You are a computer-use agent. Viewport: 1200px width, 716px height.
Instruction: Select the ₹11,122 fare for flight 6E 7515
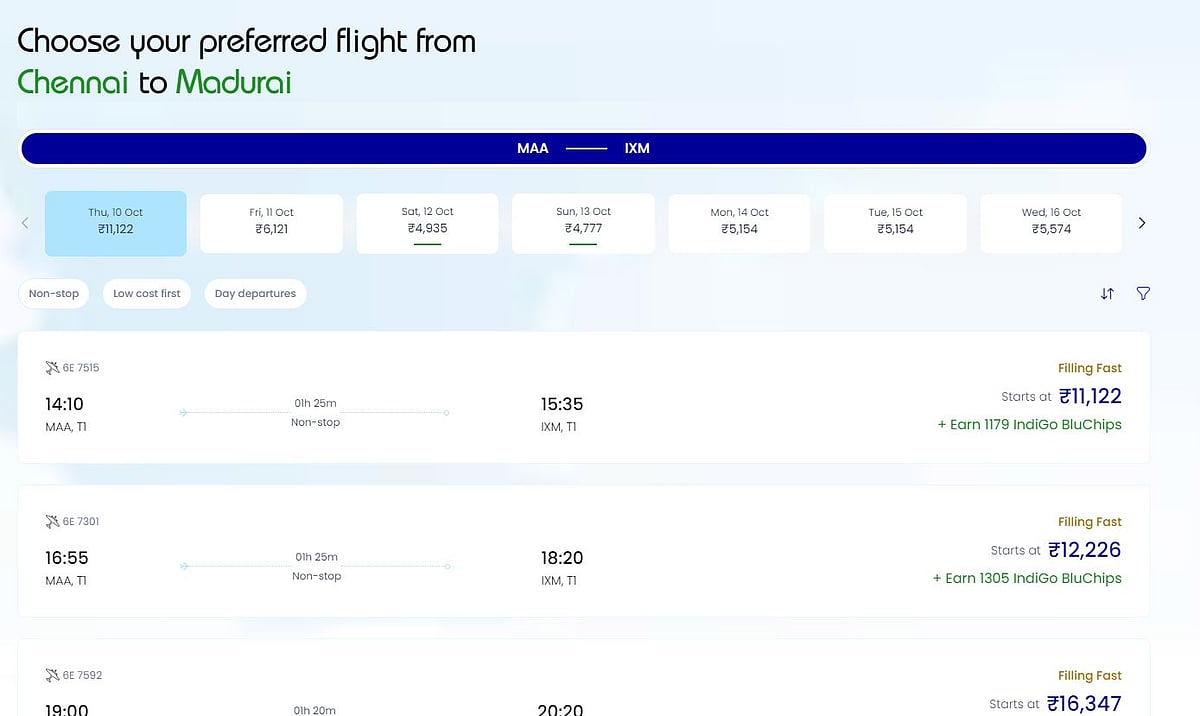pyautogui.click(x=1090, y=397)
